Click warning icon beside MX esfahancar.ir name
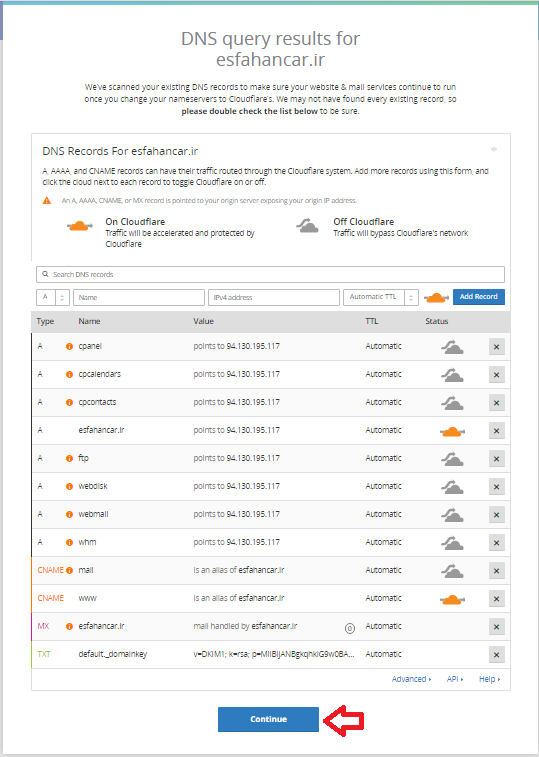539x757 pixels. click(69, 627)
